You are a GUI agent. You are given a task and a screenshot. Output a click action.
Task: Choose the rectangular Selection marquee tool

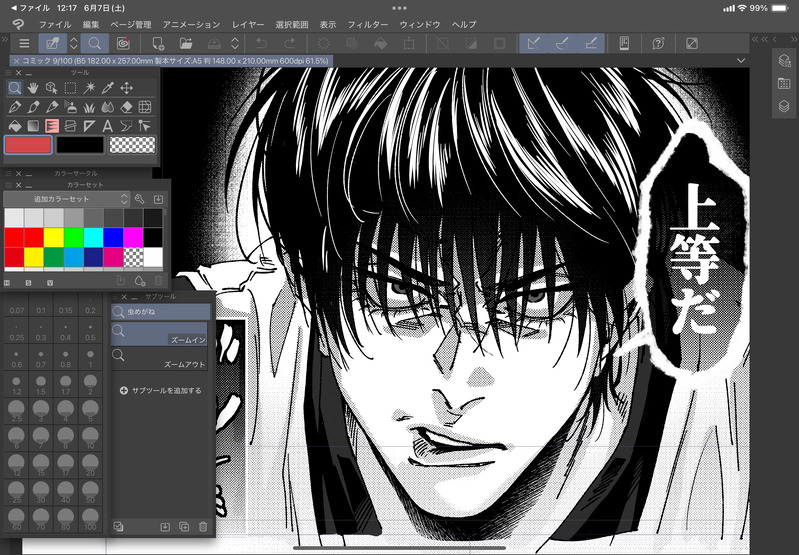[x=71, y=88]
